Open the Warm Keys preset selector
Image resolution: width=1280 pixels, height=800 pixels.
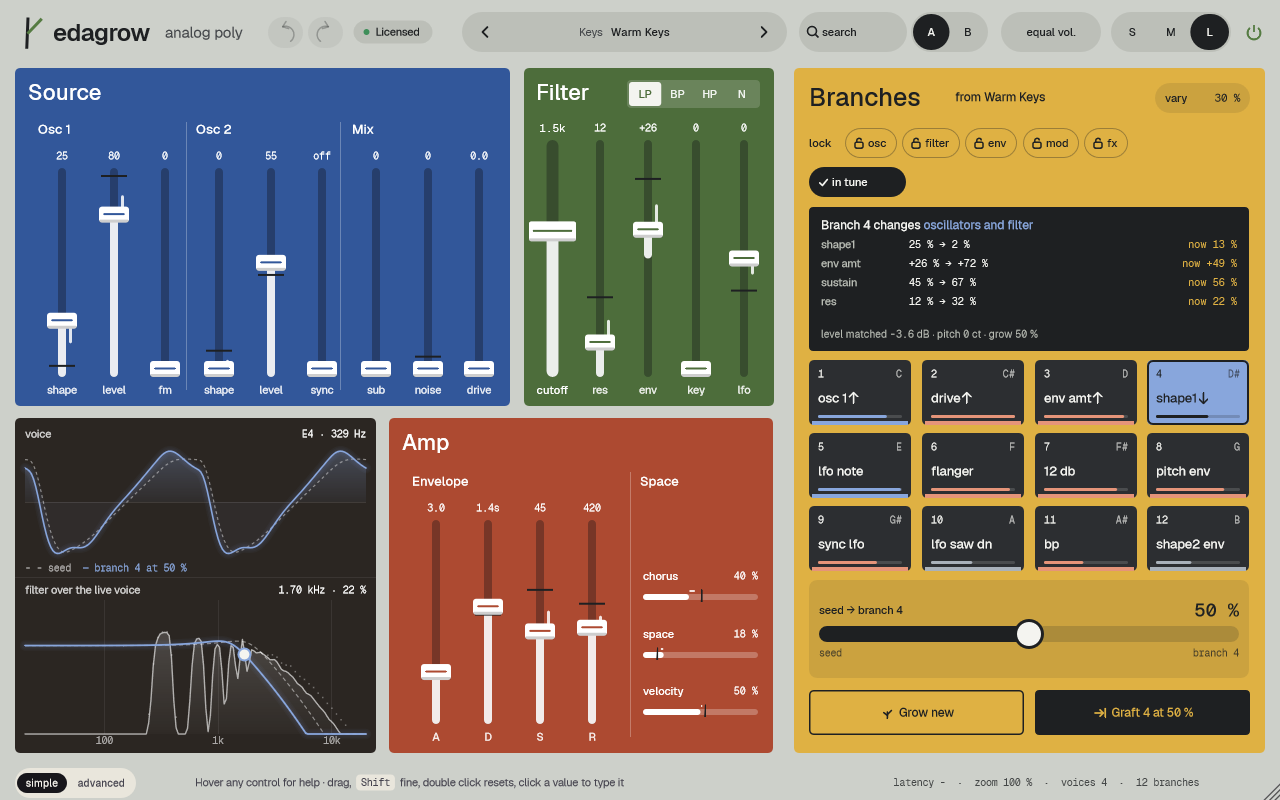pyautogui.click(x=624, y=32)
